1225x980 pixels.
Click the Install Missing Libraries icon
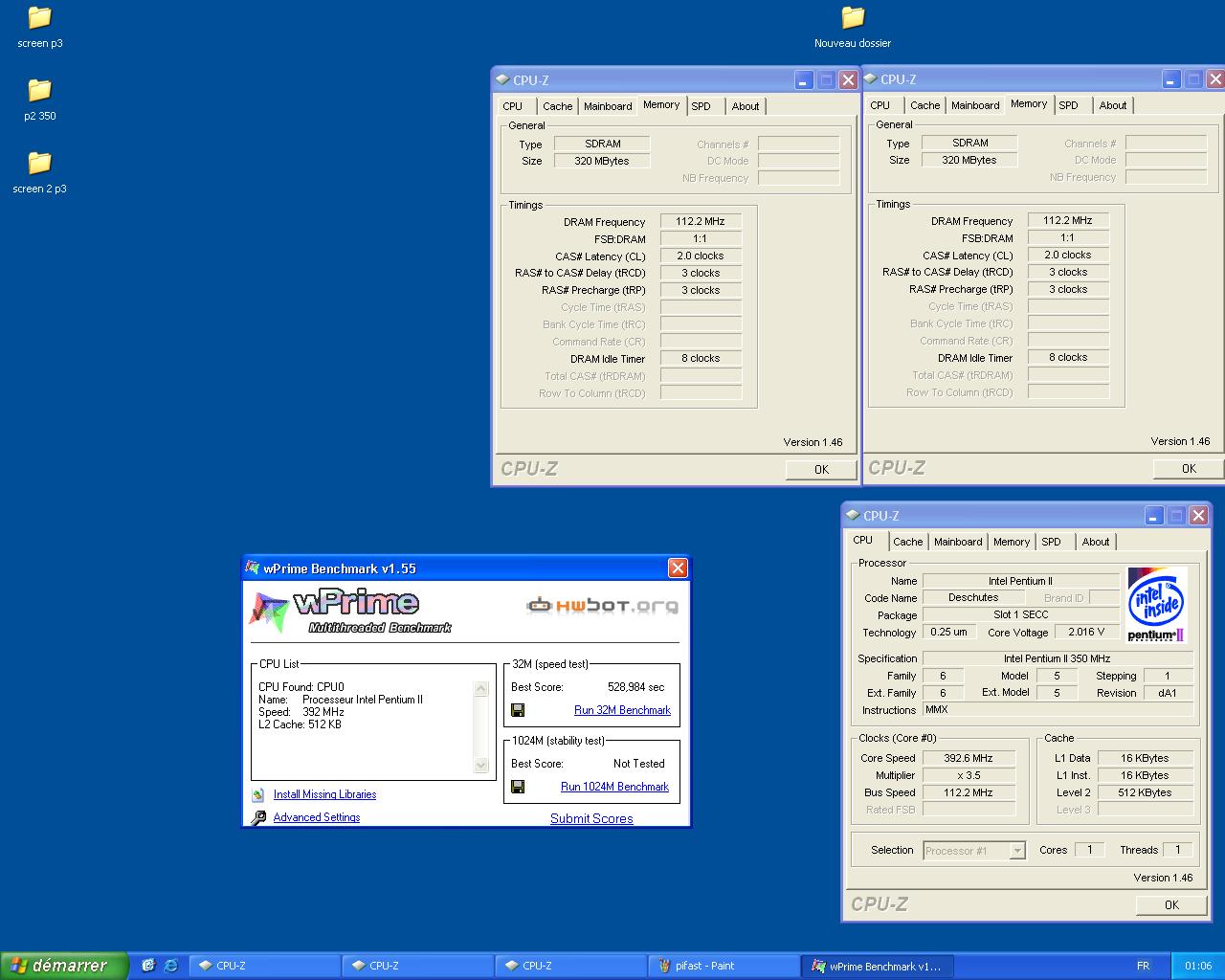click(x=258, y=794)
